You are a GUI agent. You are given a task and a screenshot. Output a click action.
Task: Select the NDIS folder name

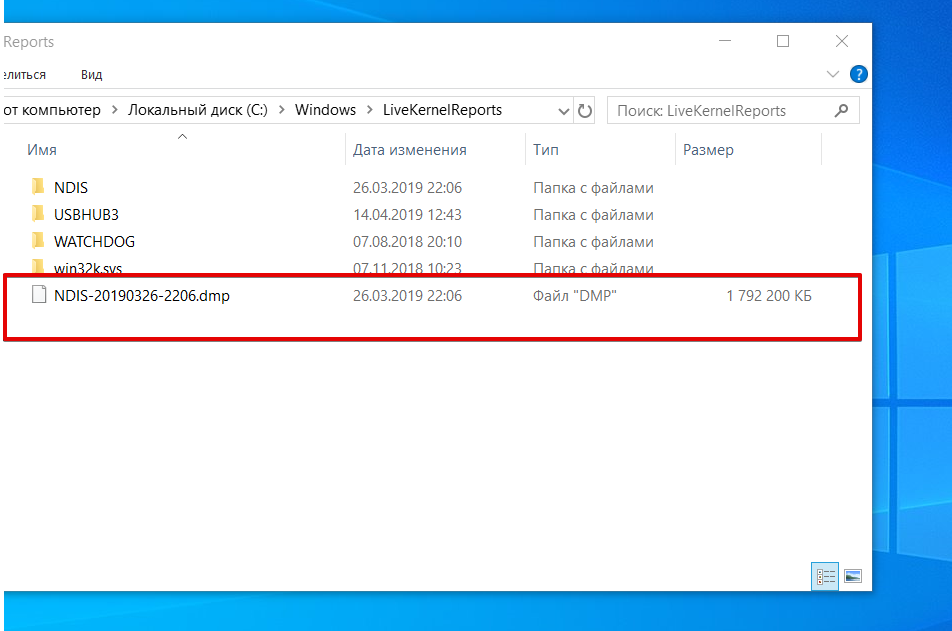tap(70, 188)
